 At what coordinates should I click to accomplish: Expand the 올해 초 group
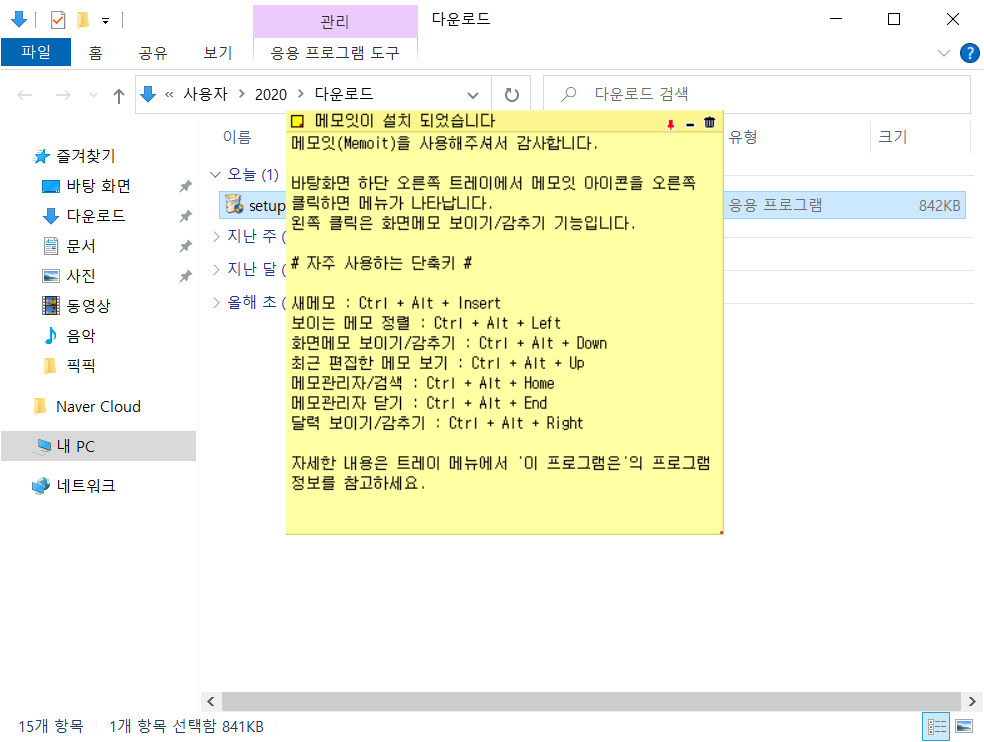click(216, 303)
